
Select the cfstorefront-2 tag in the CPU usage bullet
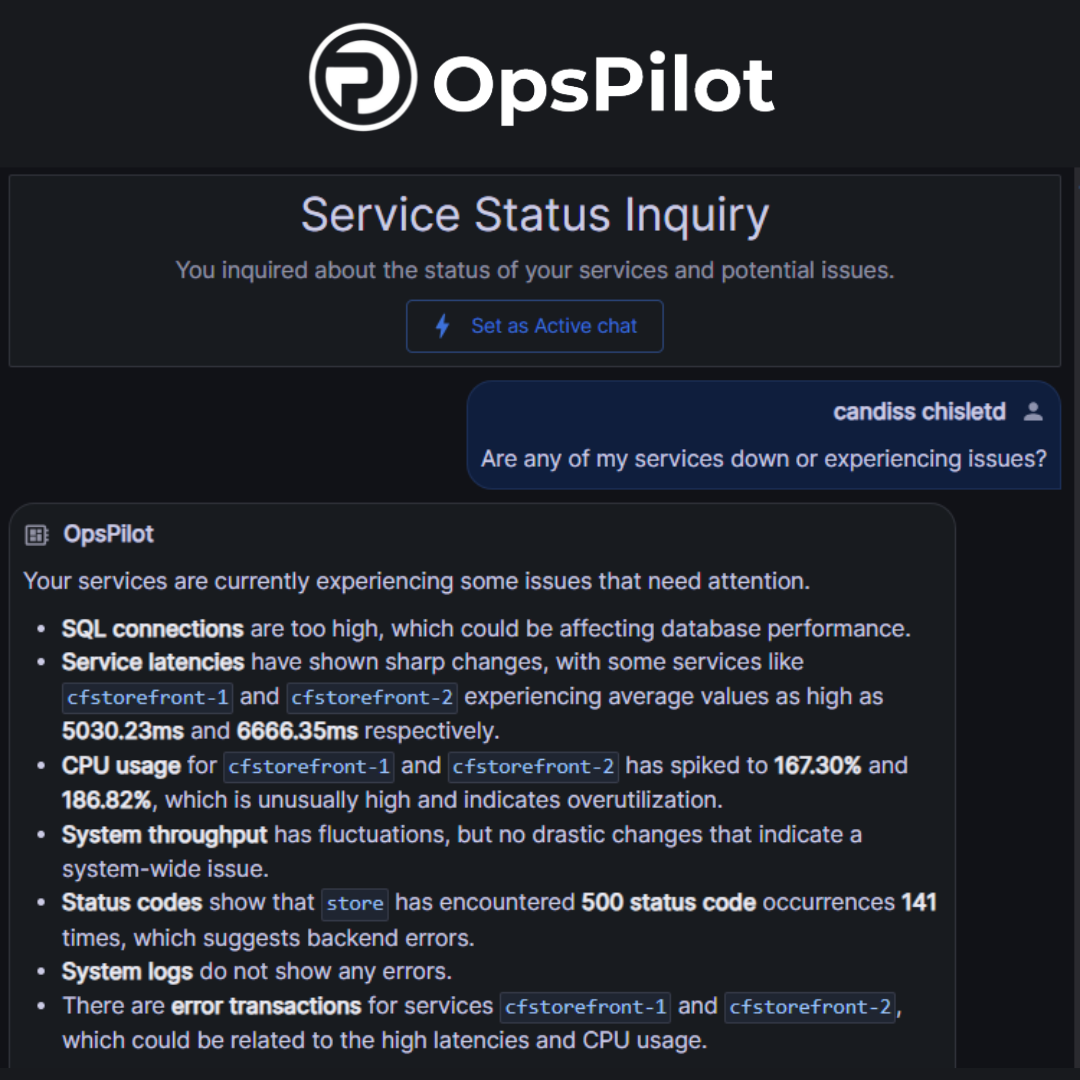pyautogui.click(x=532, y=766)
